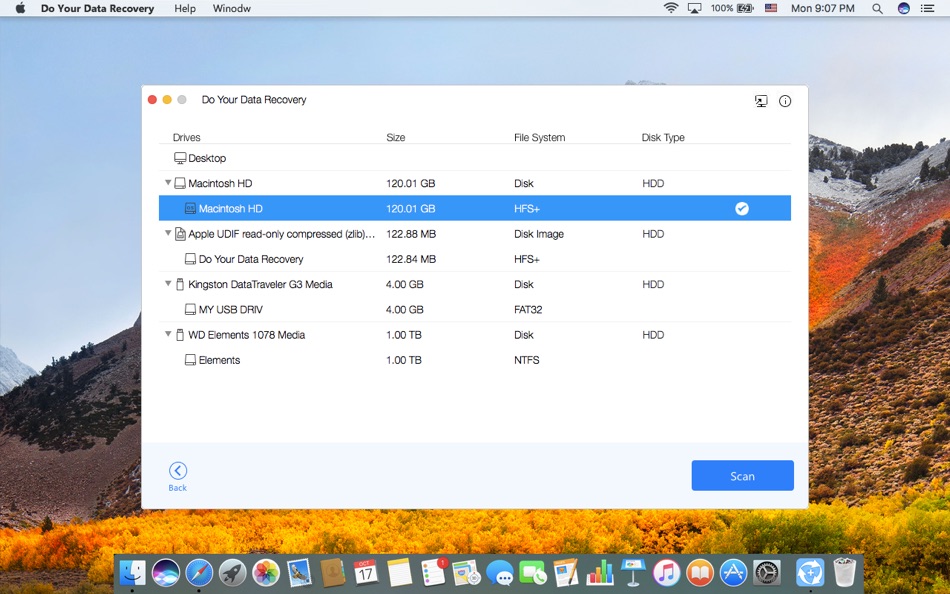The width and height of the screenshot is (950, 594).
Task: Click the Disk Image file system cell
Action: (x=539, y=234)
